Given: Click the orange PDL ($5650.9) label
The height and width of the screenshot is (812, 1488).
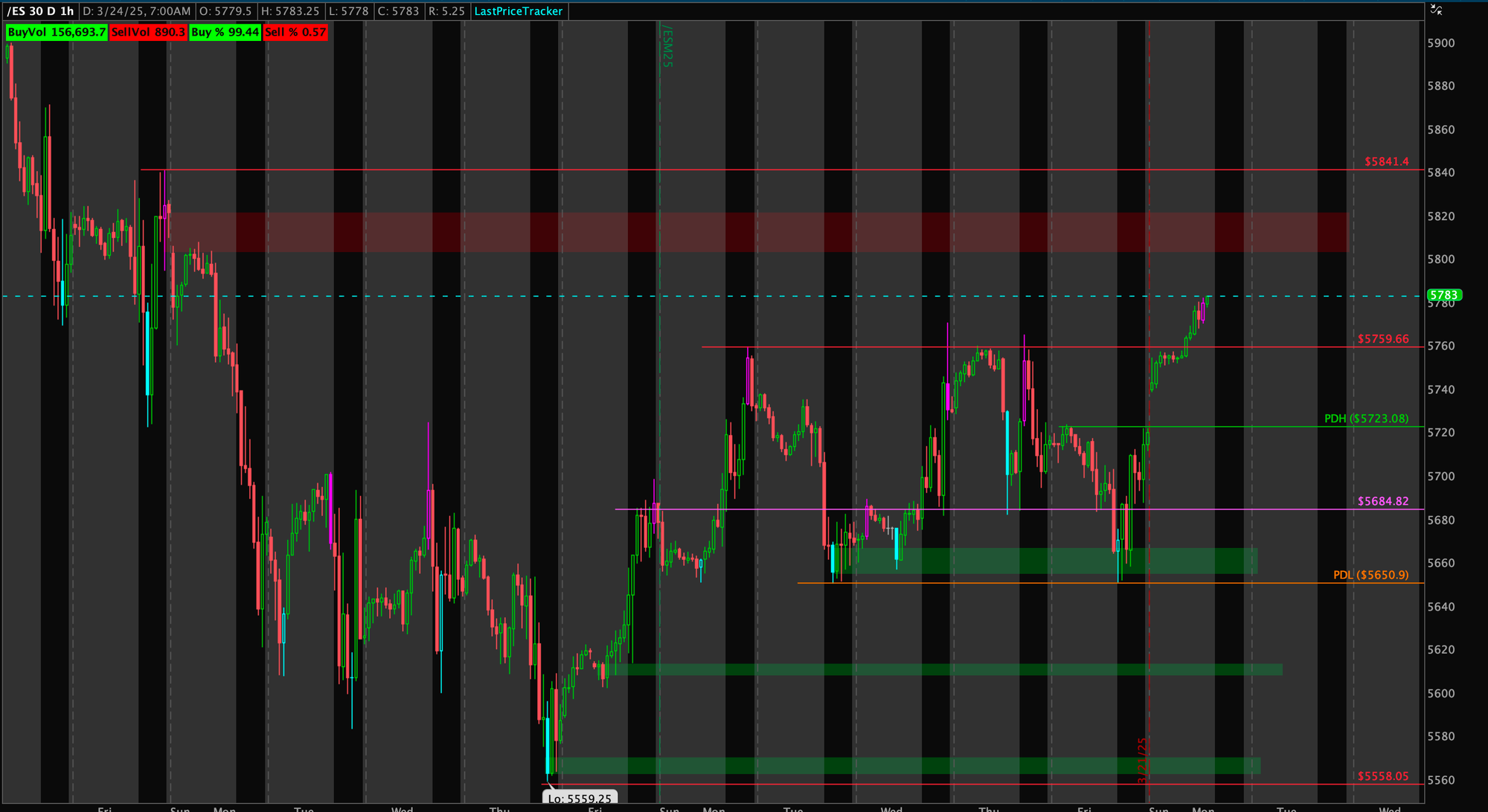Looking at the screenshot, I should 1370,575.
